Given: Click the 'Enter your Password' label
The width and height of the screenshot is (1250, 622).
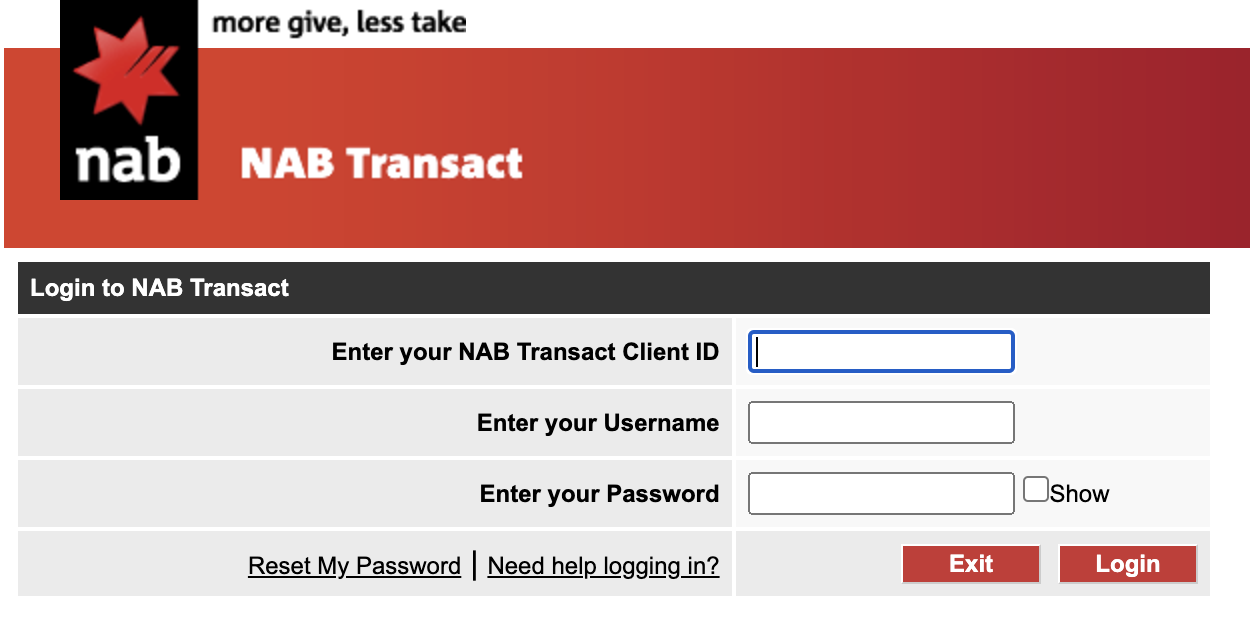Looking at the screenshot, I should [598, 493].
